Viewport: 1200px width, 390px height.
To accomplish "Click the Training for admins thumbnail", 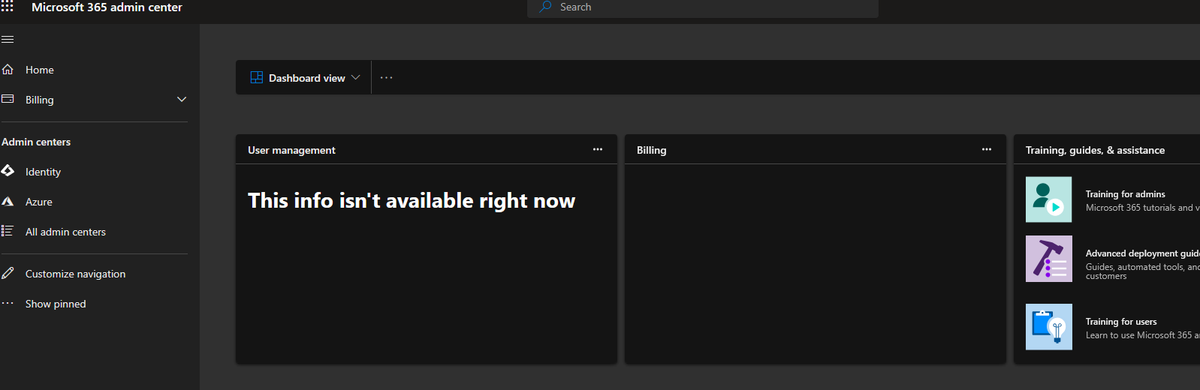I will point(1049,200).
